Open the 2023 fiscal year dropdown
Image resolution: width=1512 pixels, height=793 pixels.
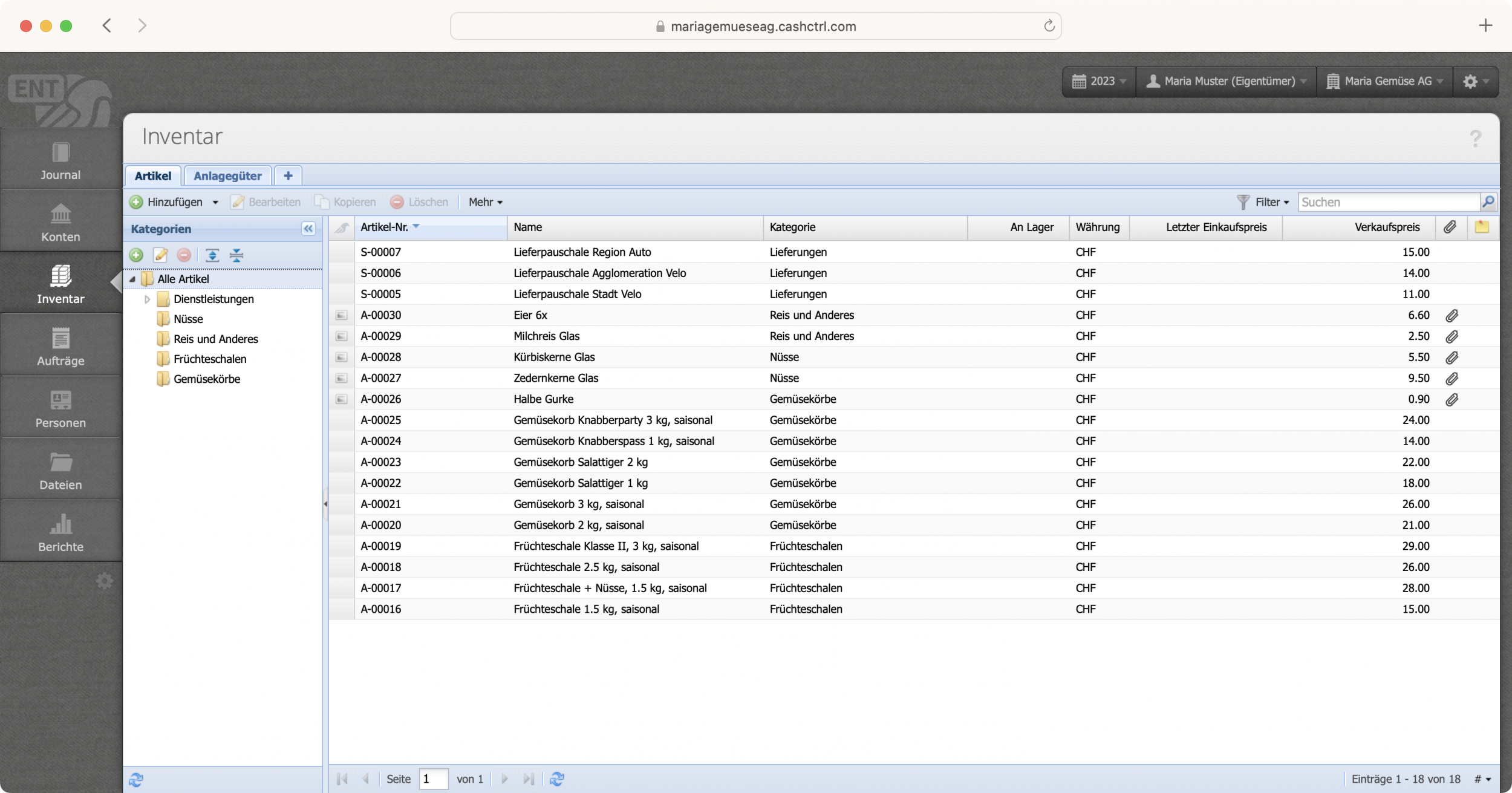pyautogui.click(x=1099, y=81)
